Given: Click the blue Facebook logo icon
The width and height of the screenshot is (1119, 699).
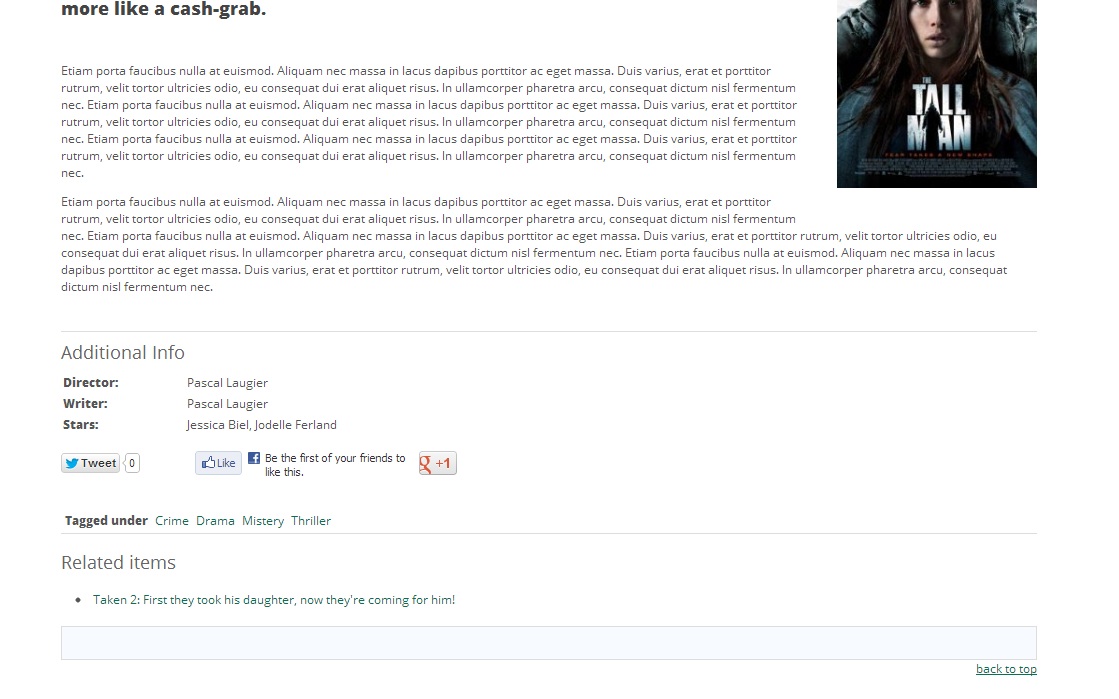Looking at the screenshot, I should coord(254,458).
